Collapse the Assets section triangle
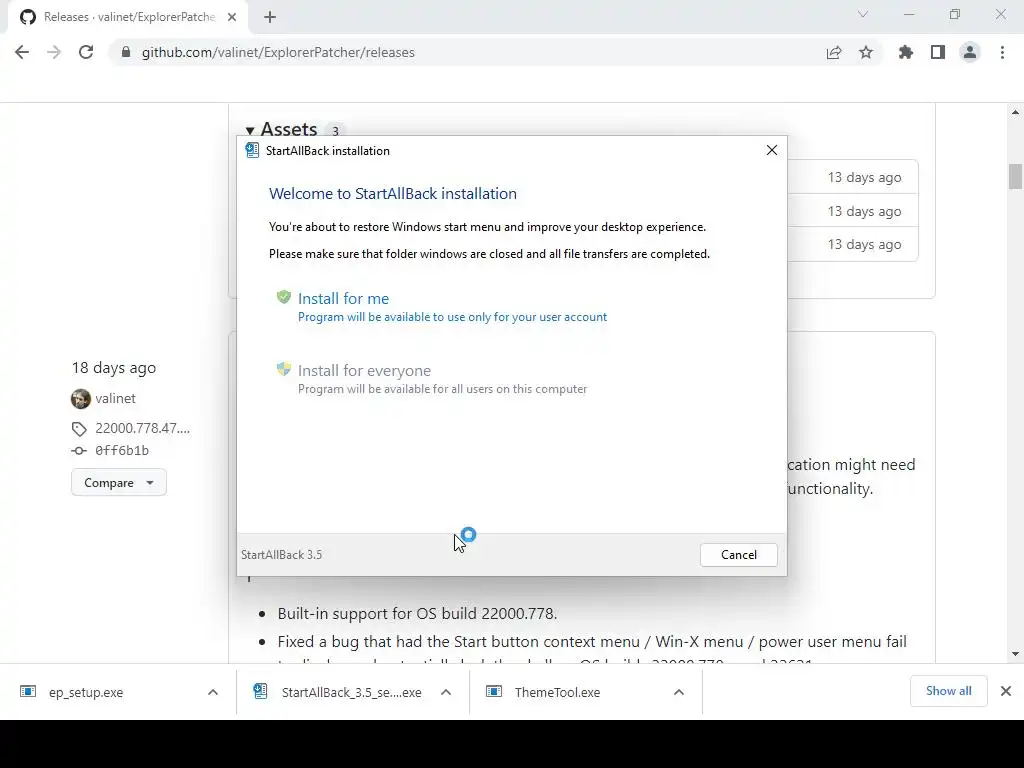This screenshot has height=768, width=1024. click(x=249, y=131)
